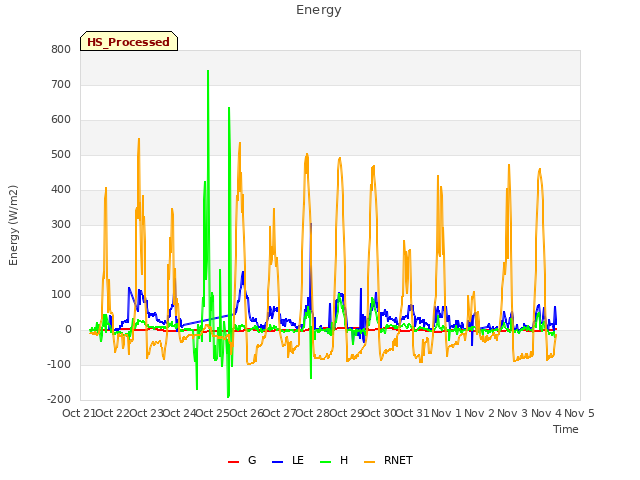This screenshot has width=640, height=480.
Task: Click the 0 y-axis tick value
Action: (68, 330)
